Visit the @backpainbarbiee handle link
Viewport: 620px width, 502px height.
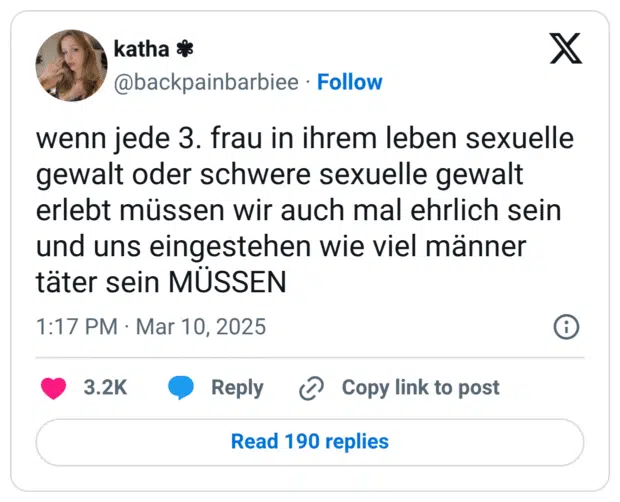[x=206, y=82]
